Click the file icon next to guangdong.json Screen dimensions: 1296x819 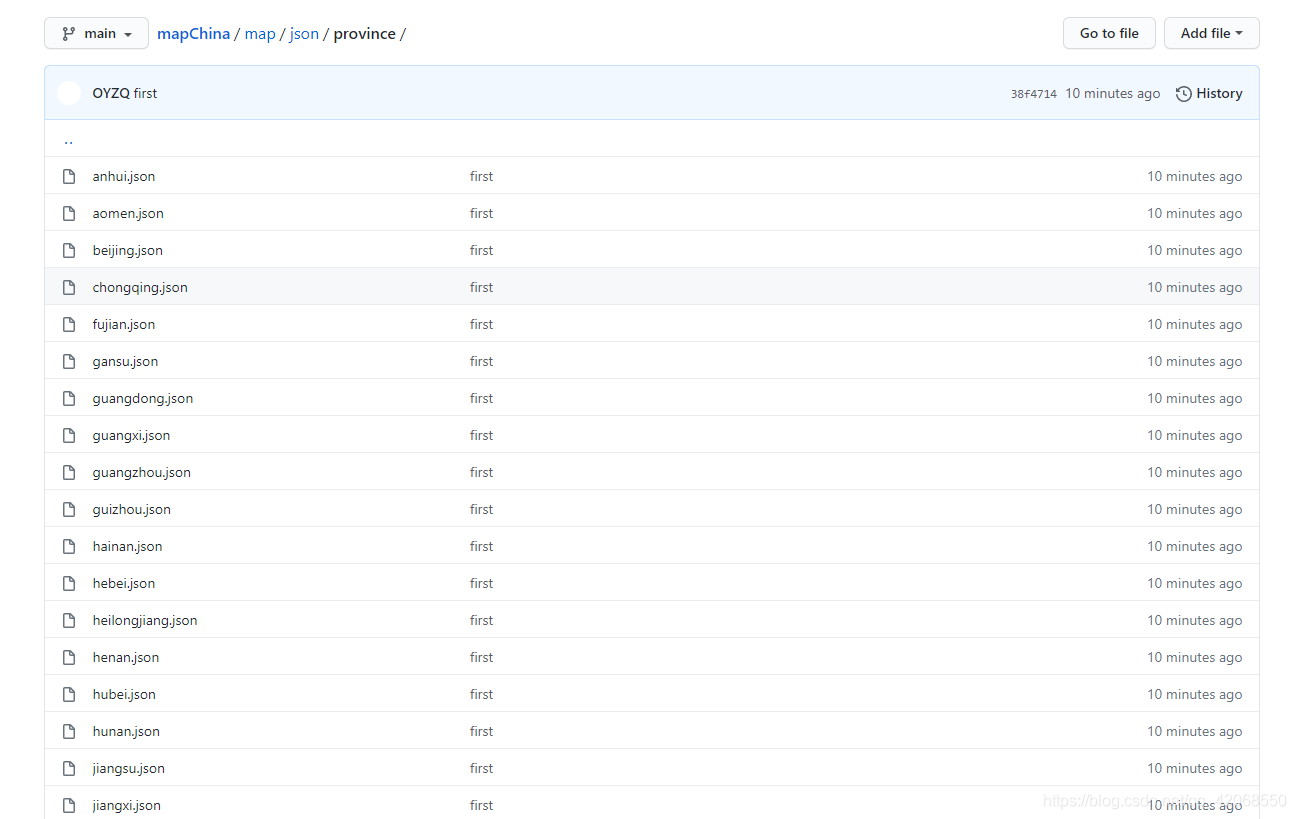[69, 398]
